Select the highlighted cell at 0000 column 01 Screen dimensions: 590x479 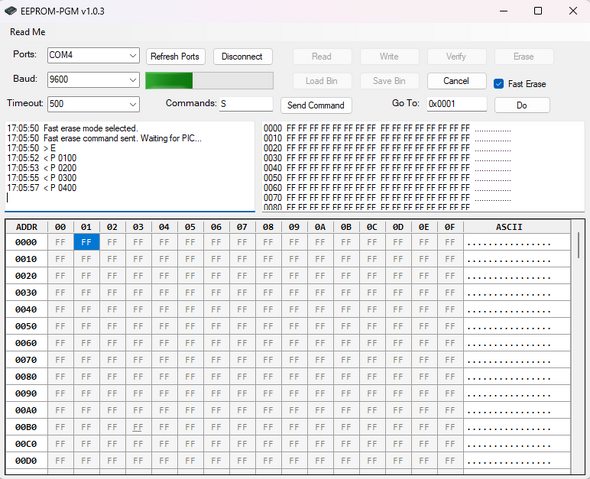click(x=87, y=242)
